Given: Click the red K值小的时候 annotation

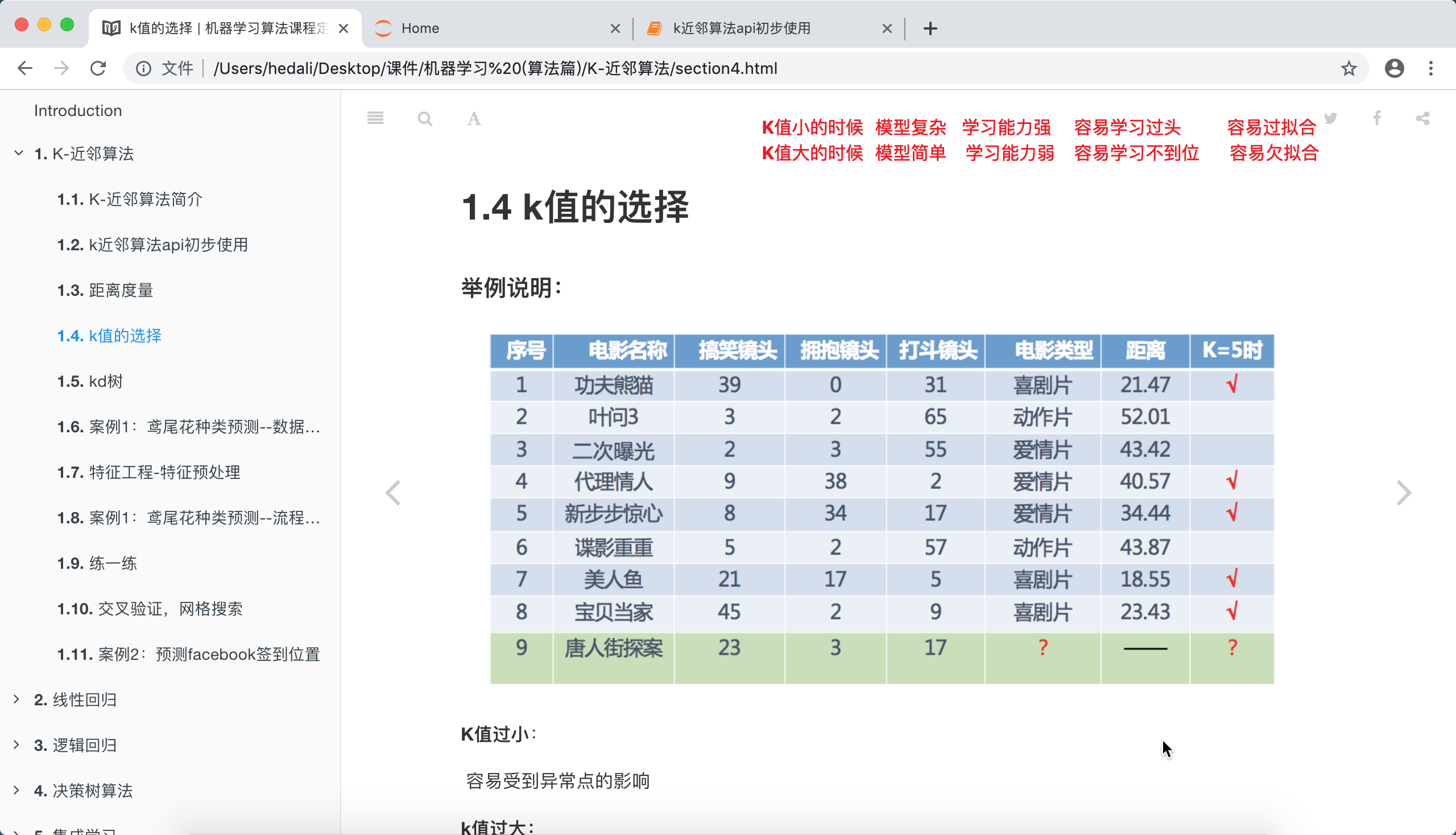Looking at the screenshot, I should click(x=812, y=127).
